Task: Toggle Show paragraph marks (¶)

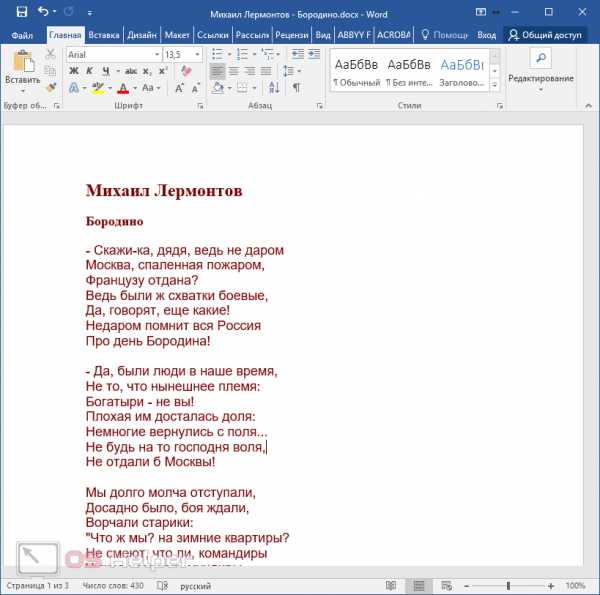Action: point(297,88)
